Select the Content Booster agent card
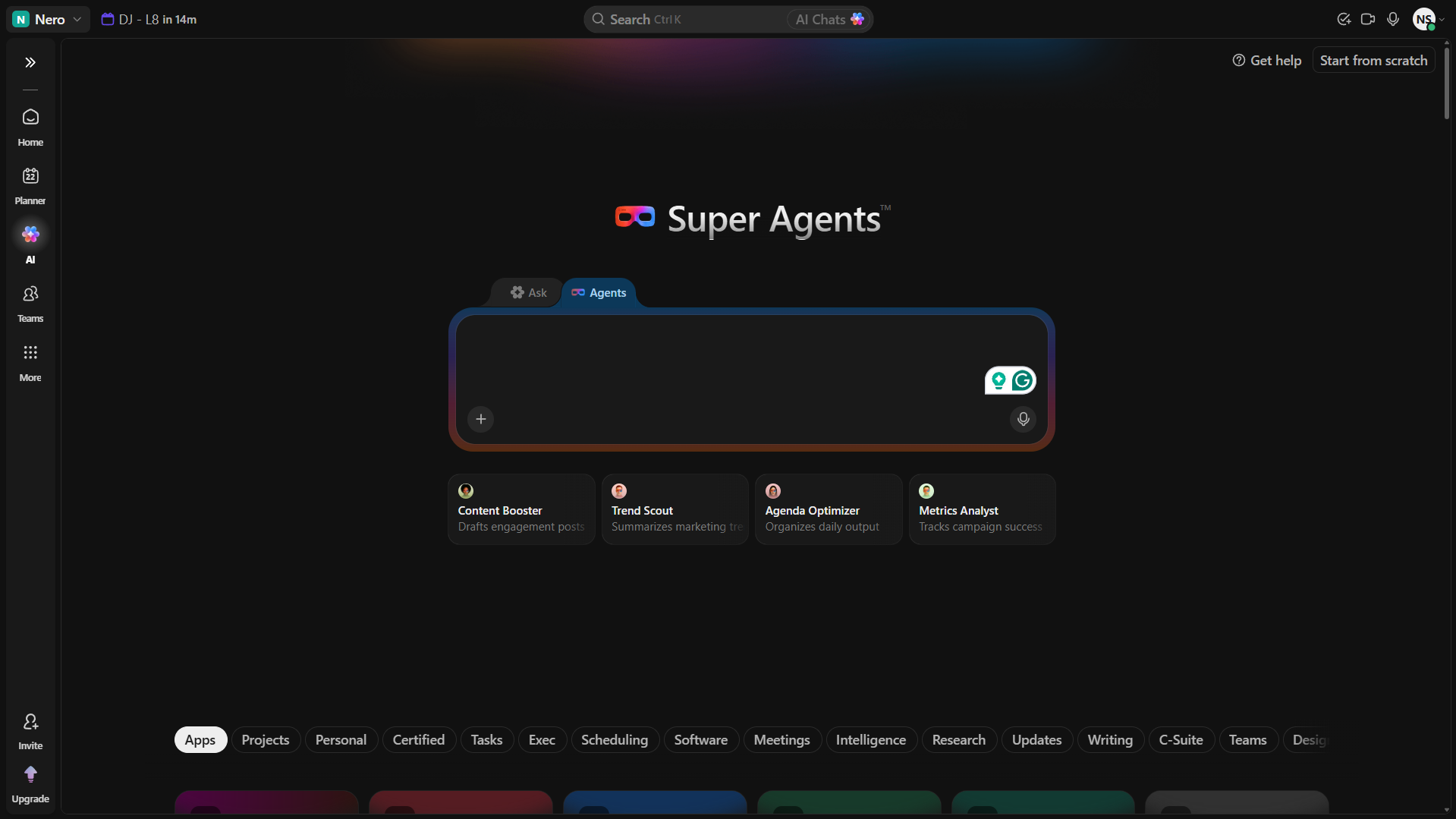Screen dimensions: 1456x819 (521, 509)
